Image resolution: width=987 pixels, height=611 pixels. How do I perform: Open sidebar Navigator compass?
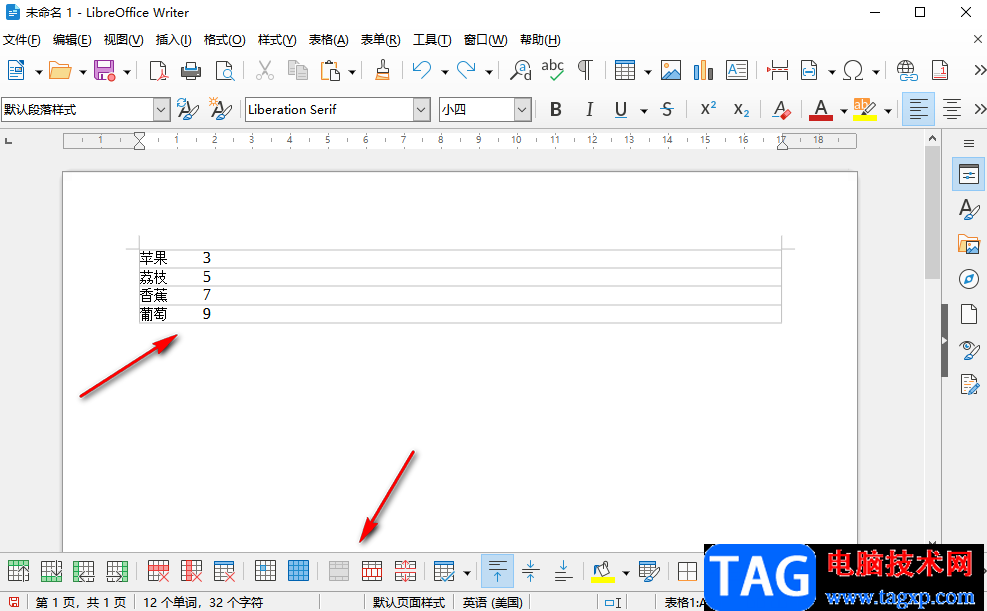[x=969, y=279]
